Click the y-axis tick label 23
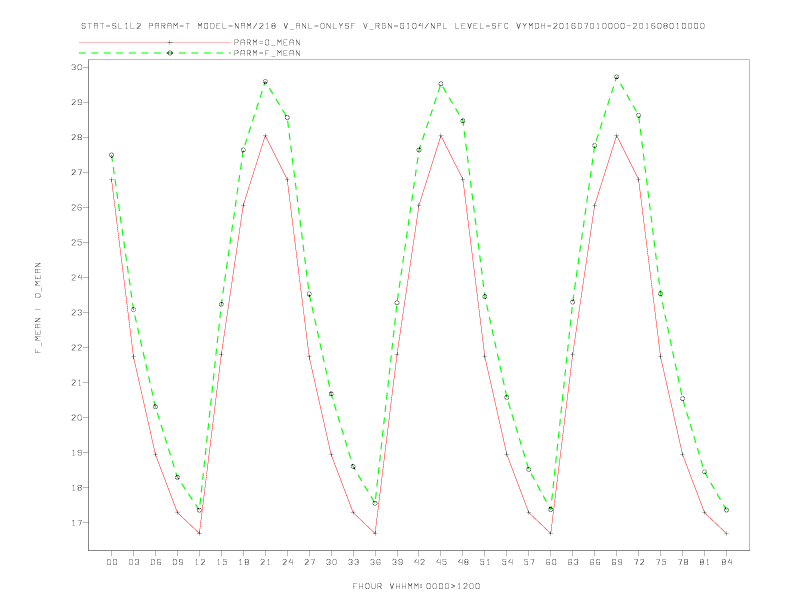 76,313
